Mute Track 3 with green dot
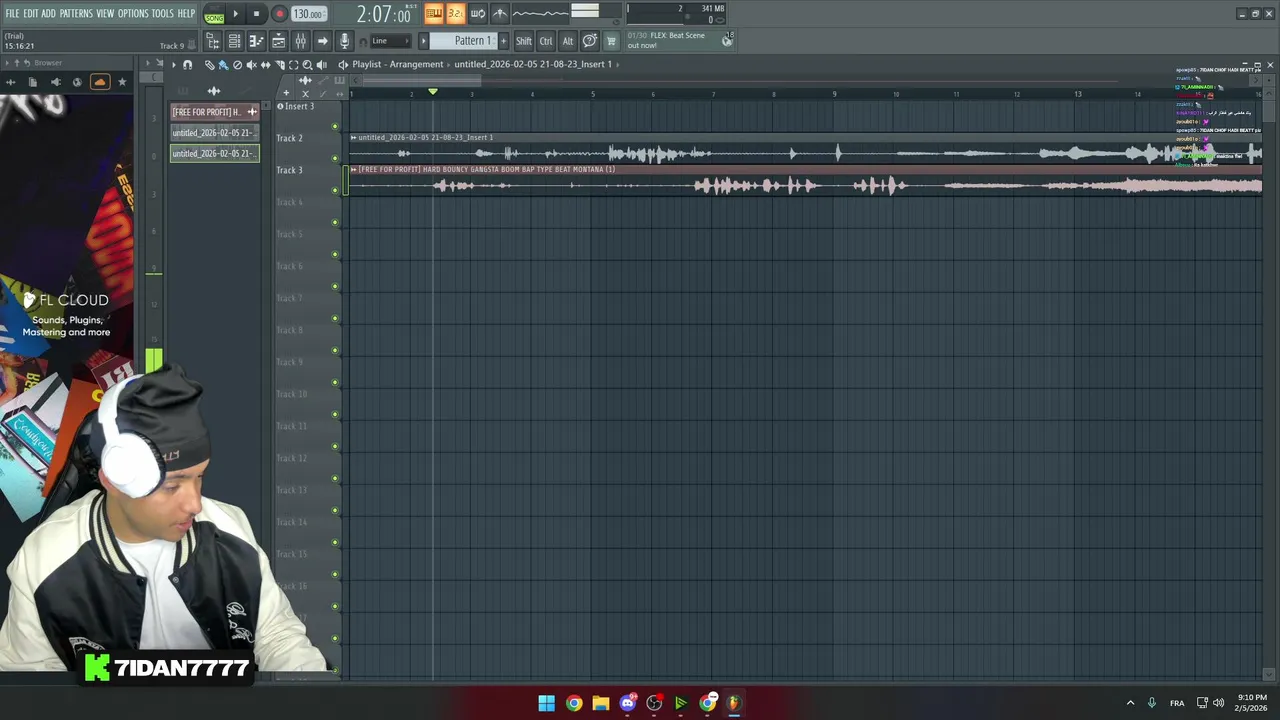 click(x=335, y=190)
